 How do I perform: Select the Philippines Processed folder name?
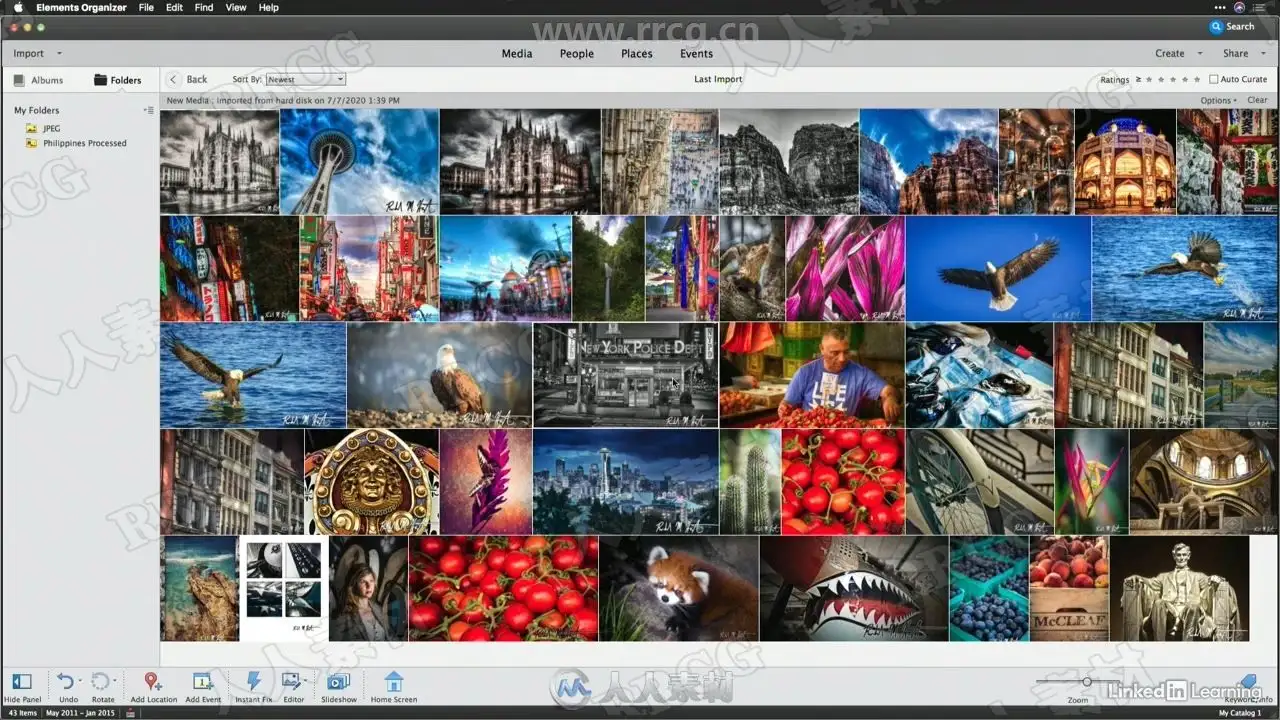pos(85,143)
